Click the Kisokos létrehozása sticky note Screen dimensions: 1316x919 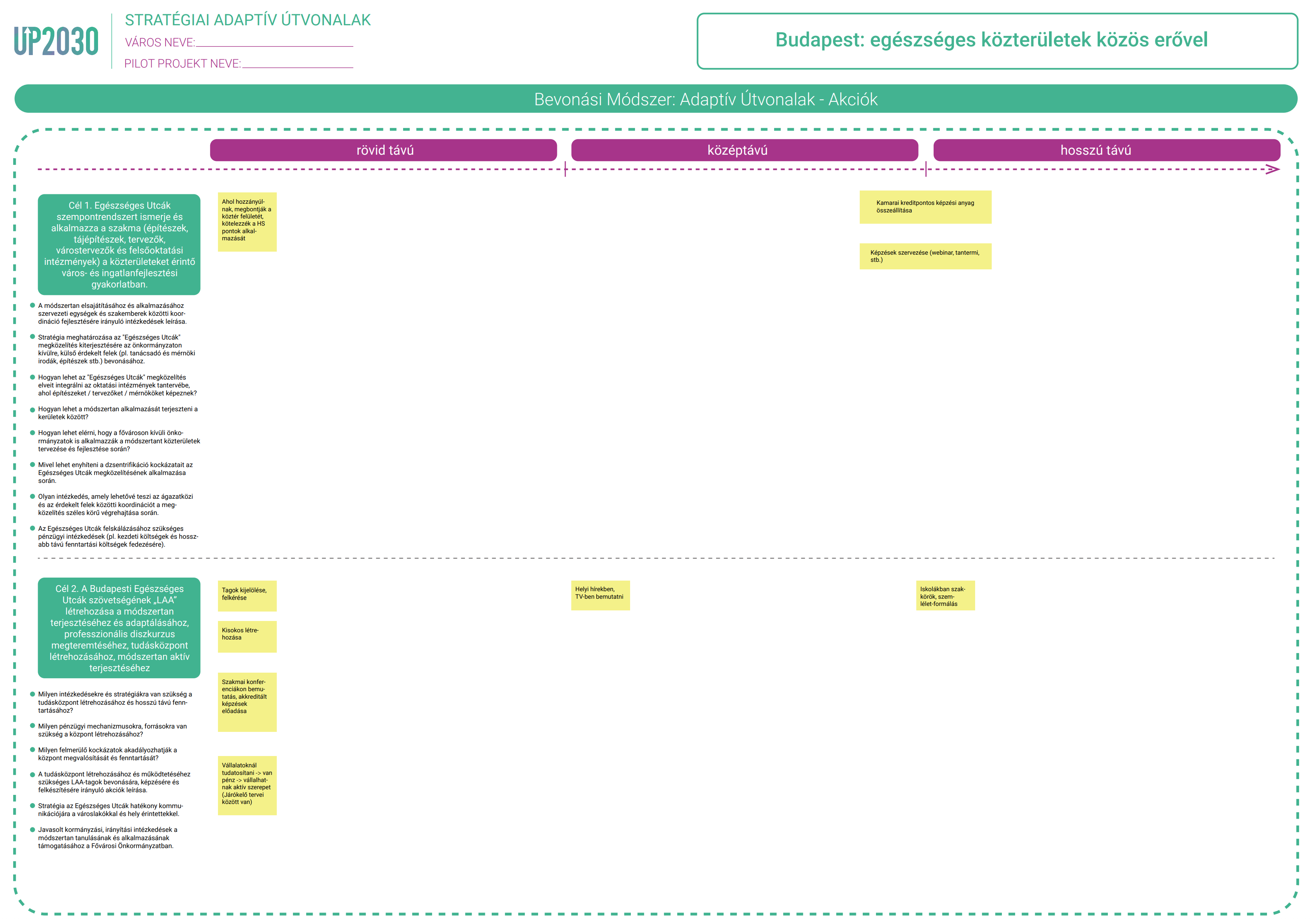pos(247,636)
